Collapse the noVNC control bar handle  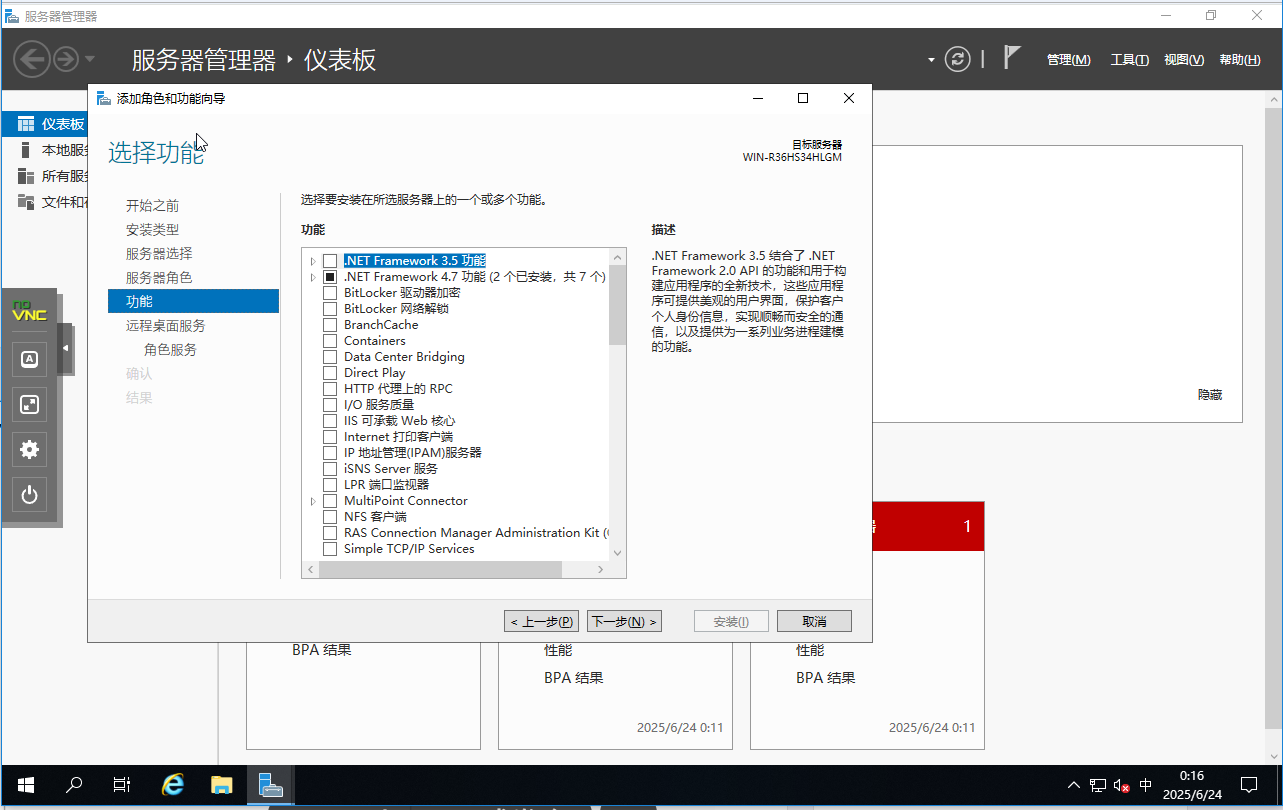[65, 348]
